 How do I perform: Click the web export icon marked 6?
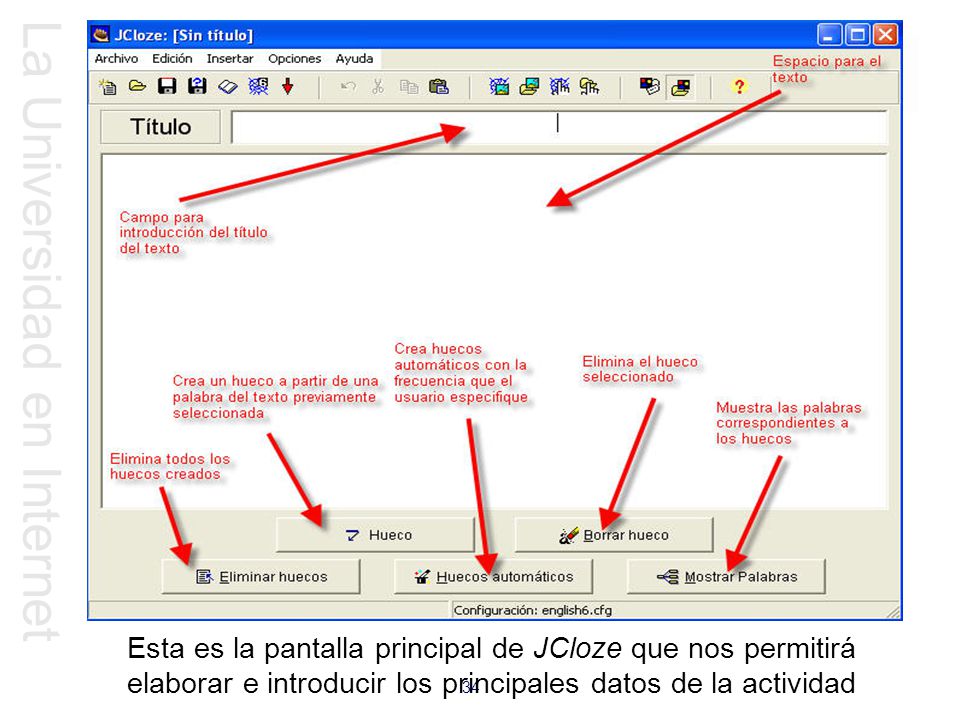(x=258, y=86)
